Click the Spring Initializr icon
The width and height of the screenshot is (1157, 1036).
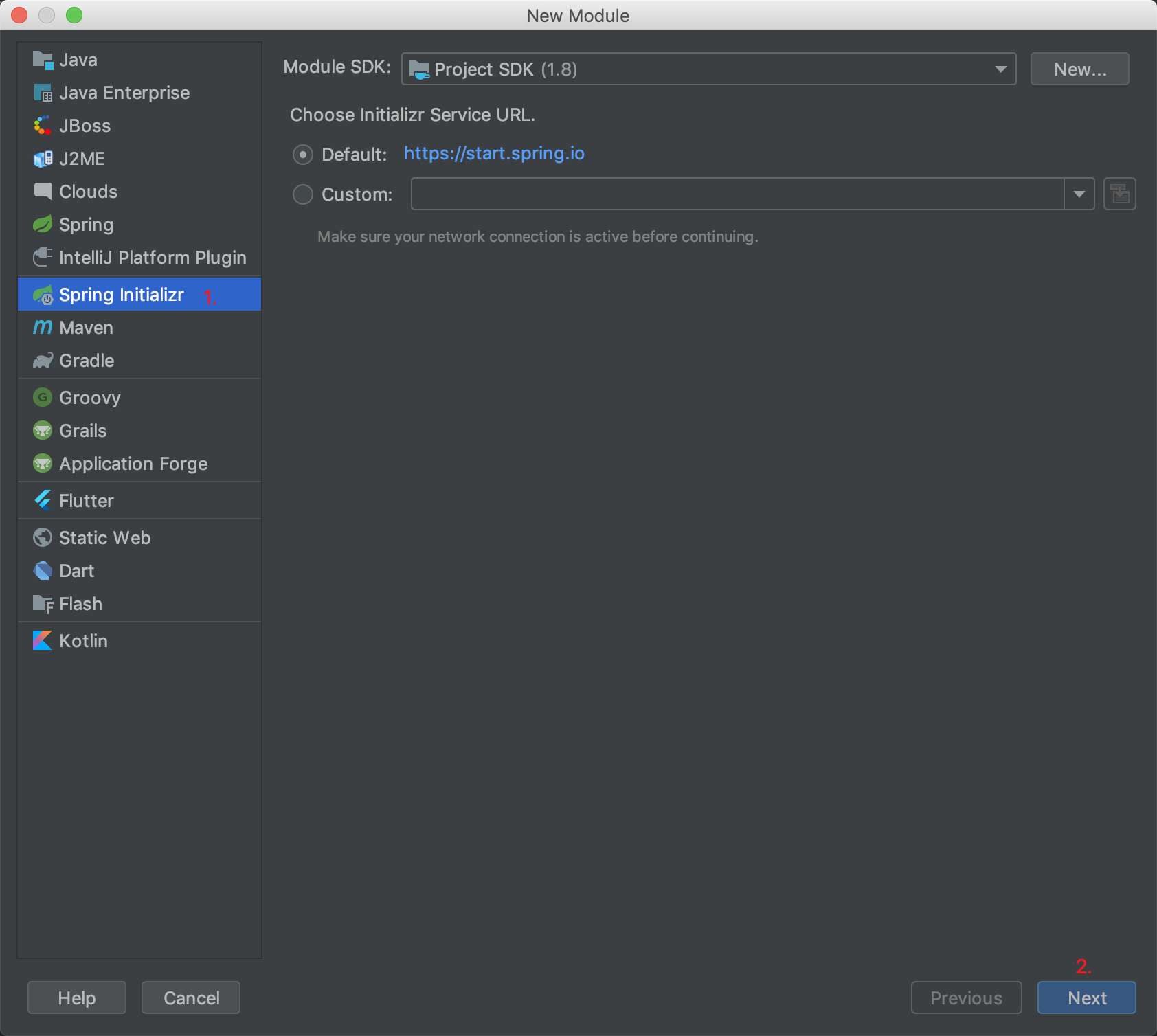click(43, 295)
